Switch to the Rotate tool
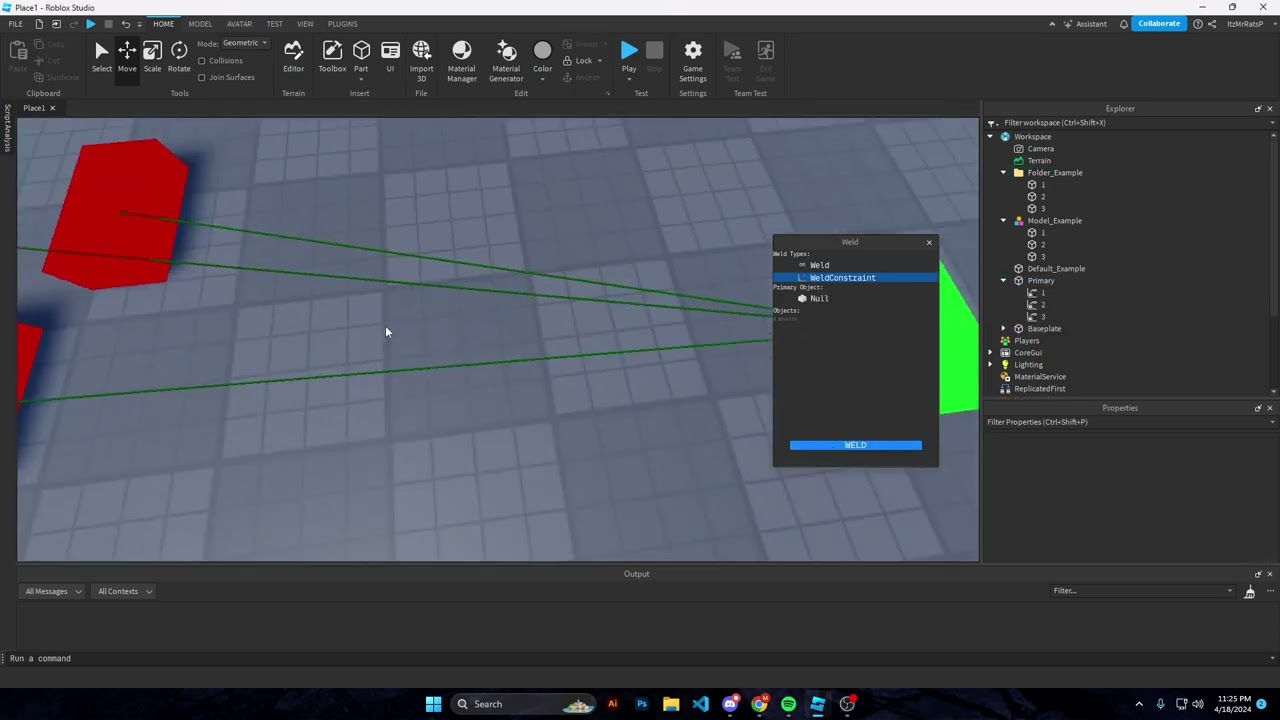Image resolution: width=1280 pixels, height=720 pixels. pyautogui.click(x=179, y=56)
